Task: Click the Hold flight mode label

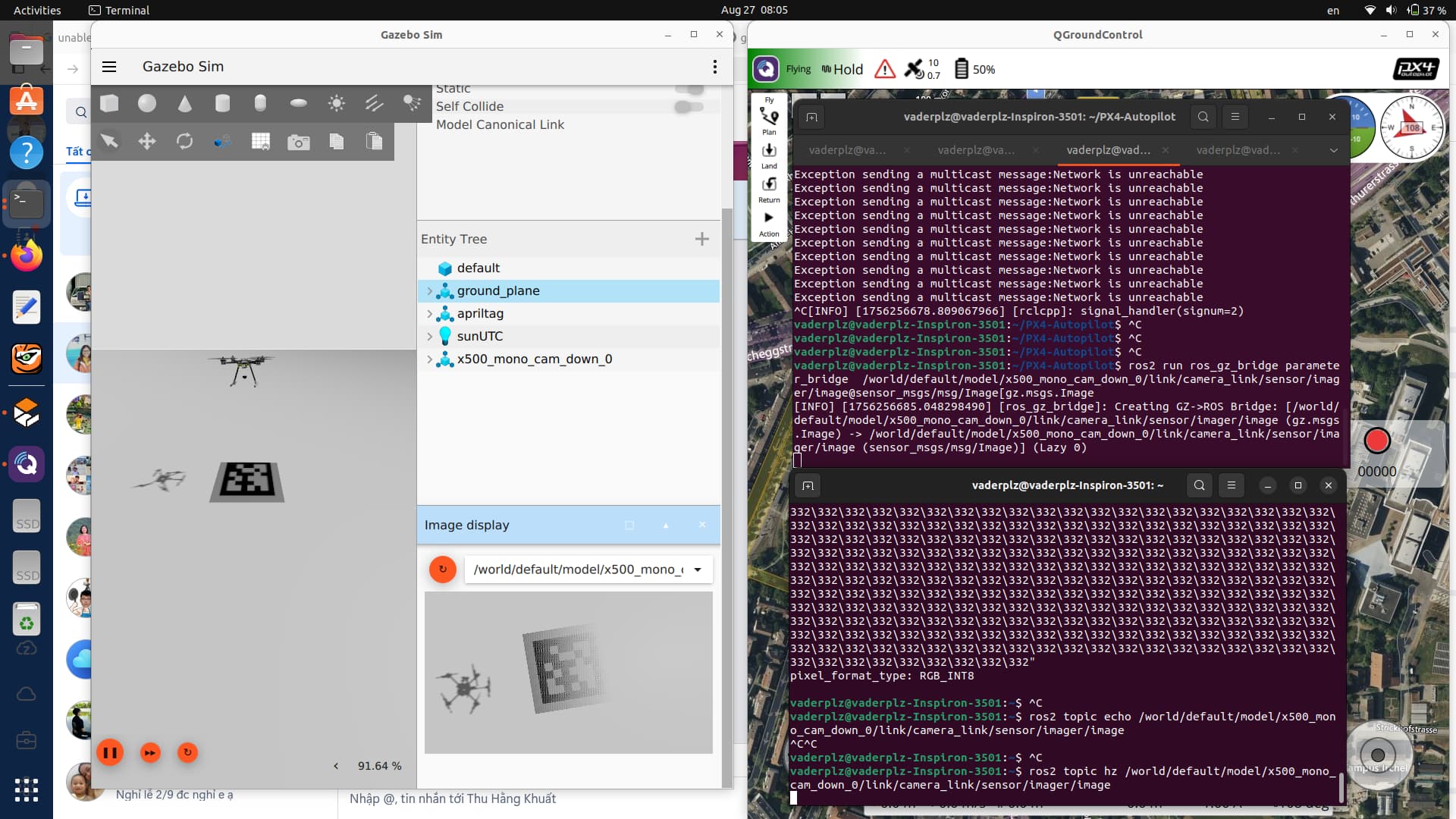Action: pos(848,69)
